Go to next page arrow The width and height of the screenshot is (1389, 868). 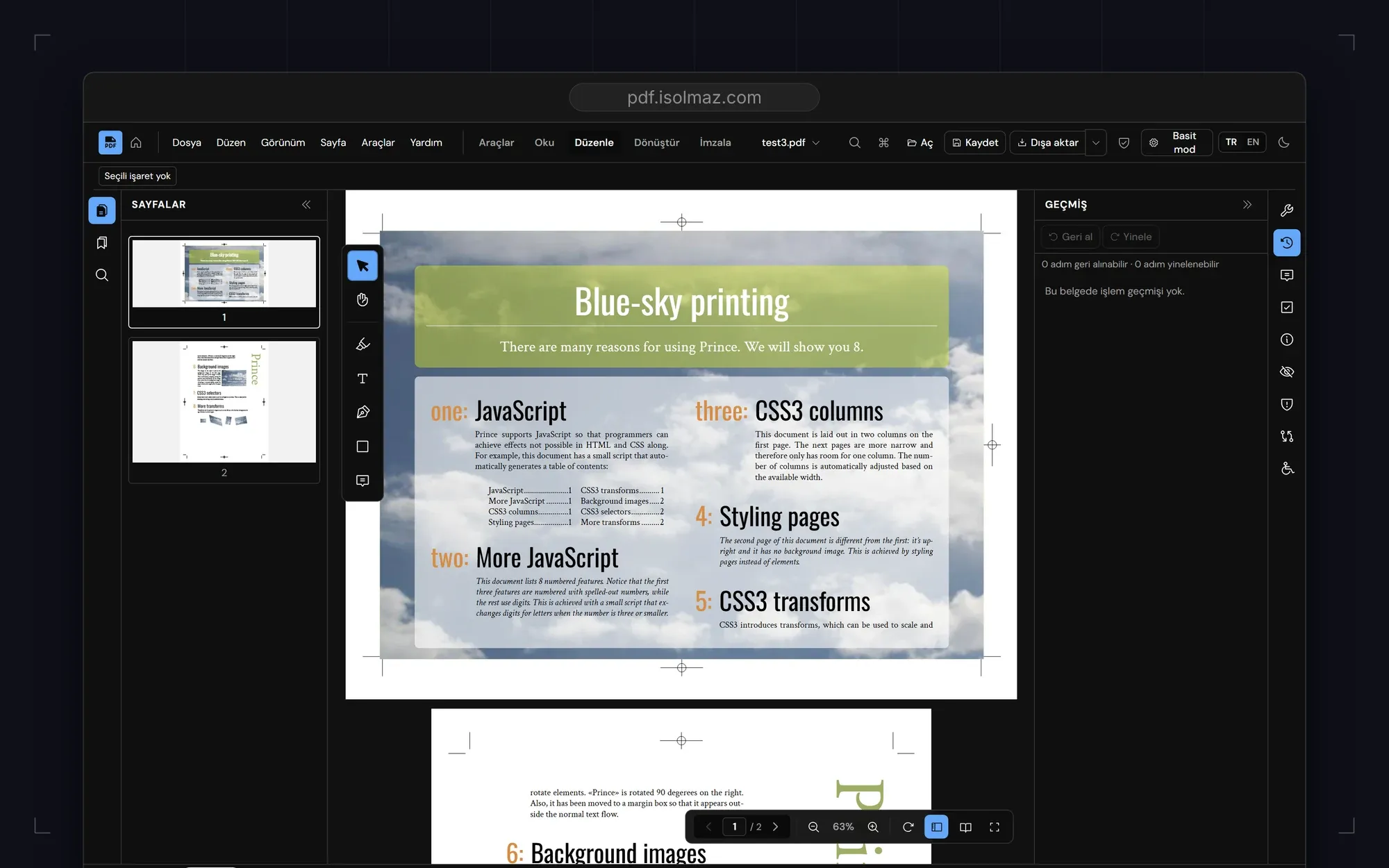776,827
